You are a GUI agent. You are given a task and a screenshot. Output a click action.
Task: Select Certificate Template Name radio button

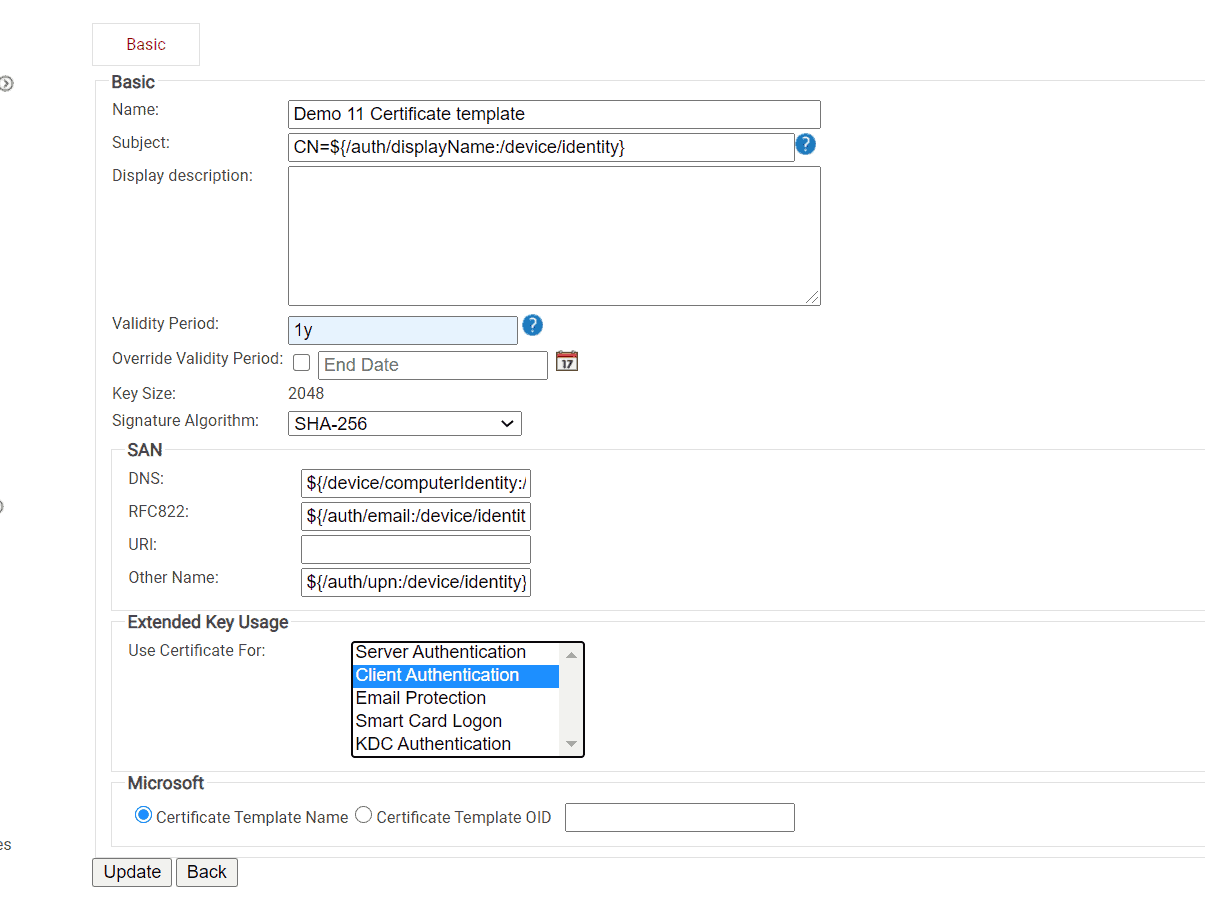[x=143, y=815]
